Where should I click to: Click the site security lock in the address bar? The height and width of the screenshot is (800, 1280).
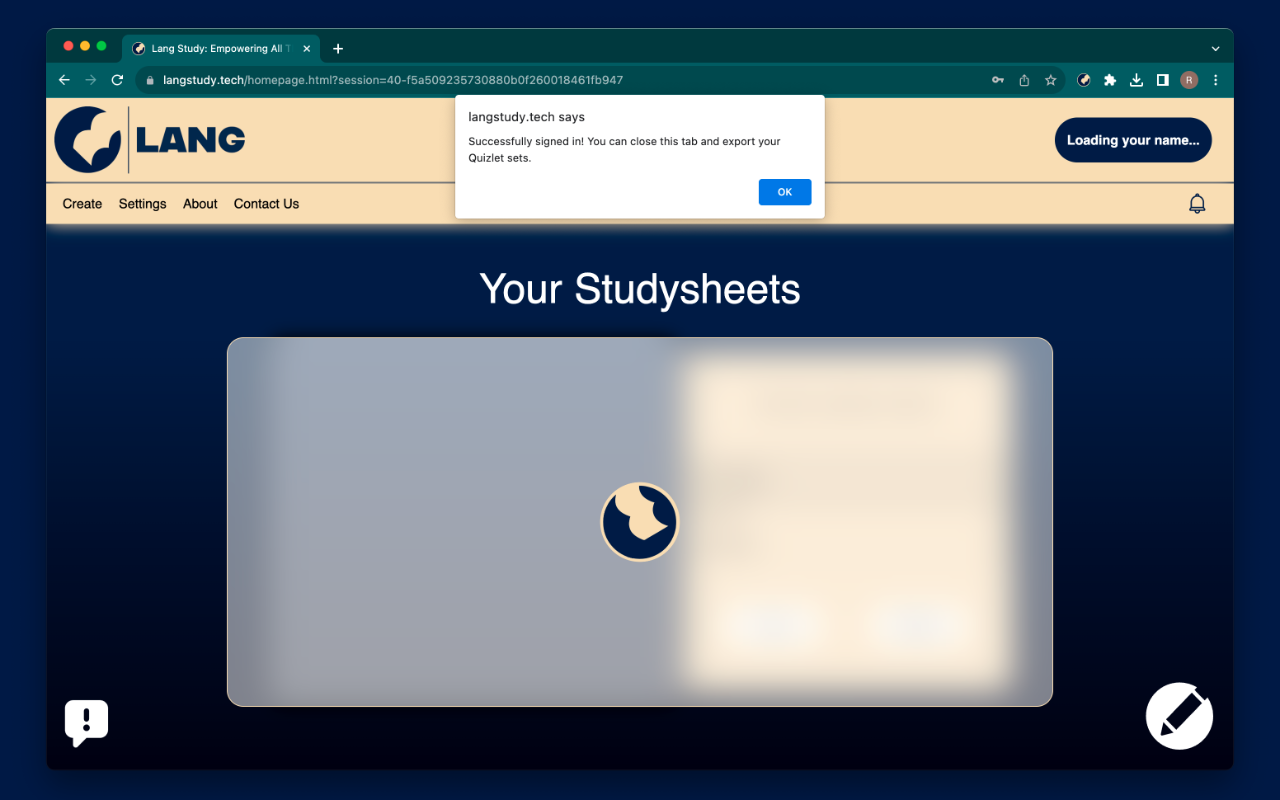pos(148,79)
